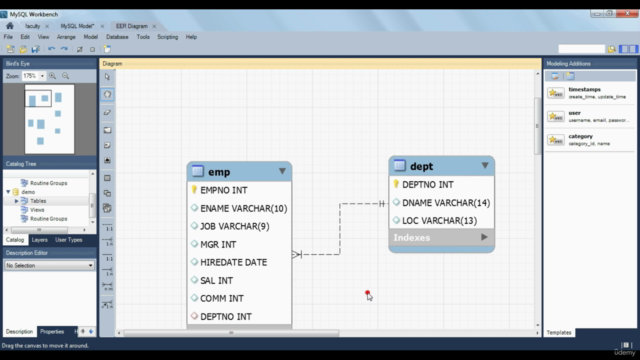Screen dimensions: 640x360
Task: Add the timestamps template
Action: (590, 93)
